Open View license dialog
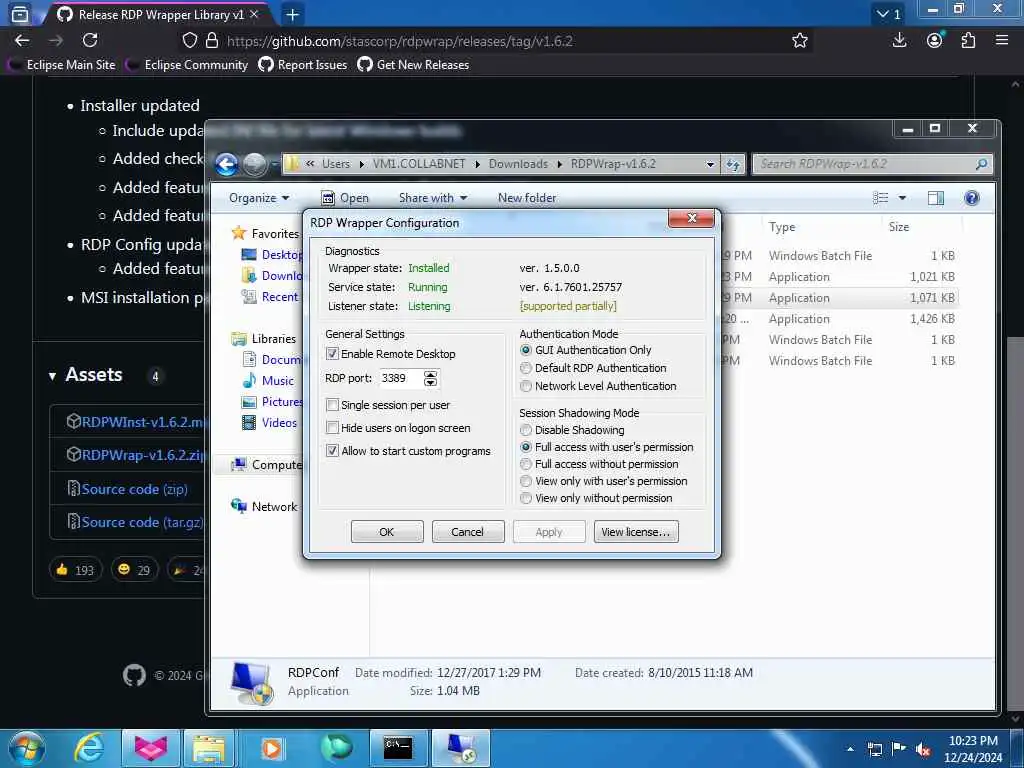The height and width of the screenshot is (768, 1024). (636, 532)
